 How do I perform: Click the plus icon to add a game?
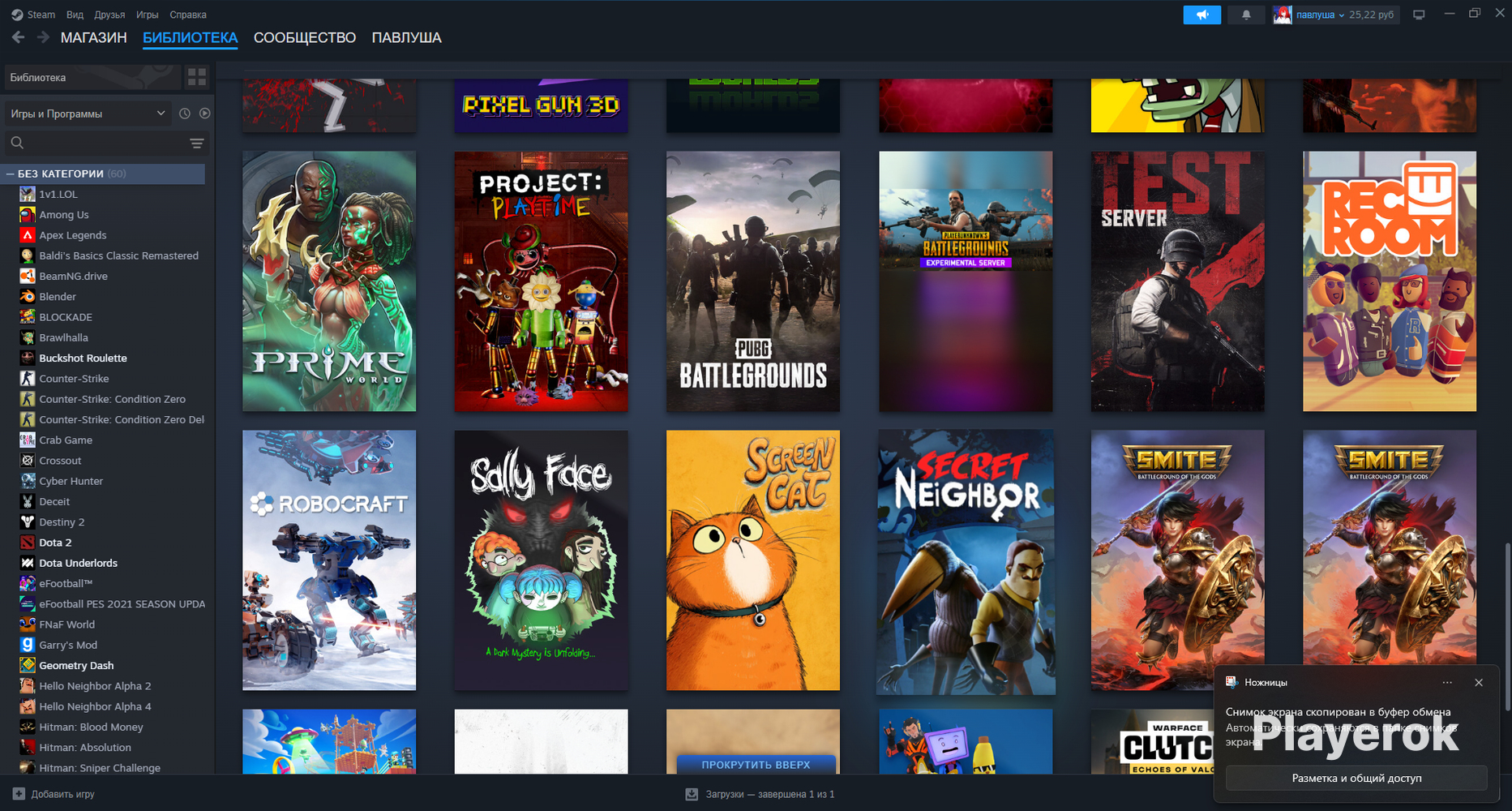19,794
